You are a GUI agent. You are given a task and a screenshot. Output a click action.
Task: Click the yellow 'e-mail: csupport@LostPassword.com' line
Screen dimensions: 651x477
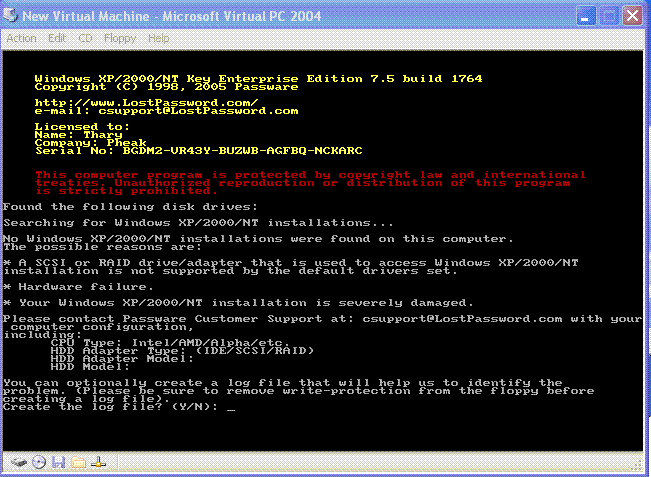[x=166, y=111]
